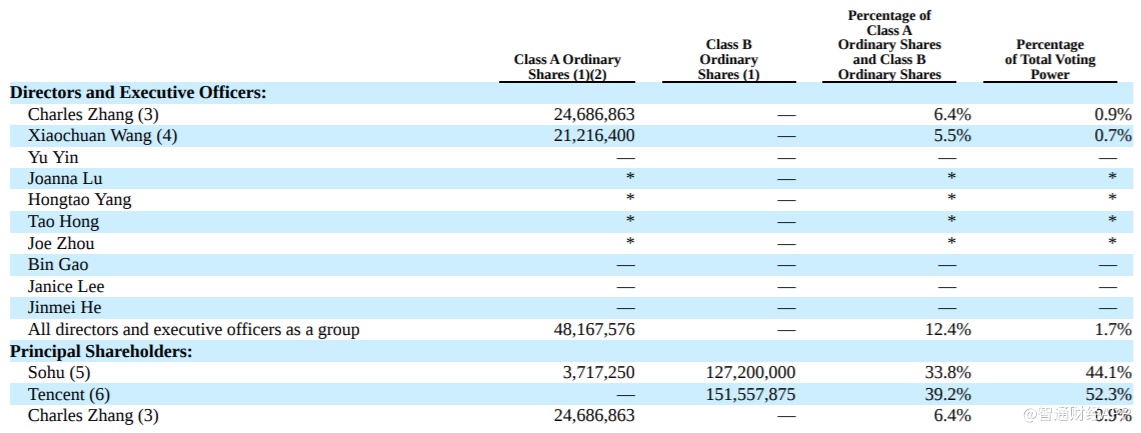Click the "Directors and Executive Officers:" section heading

click(138, 92)
